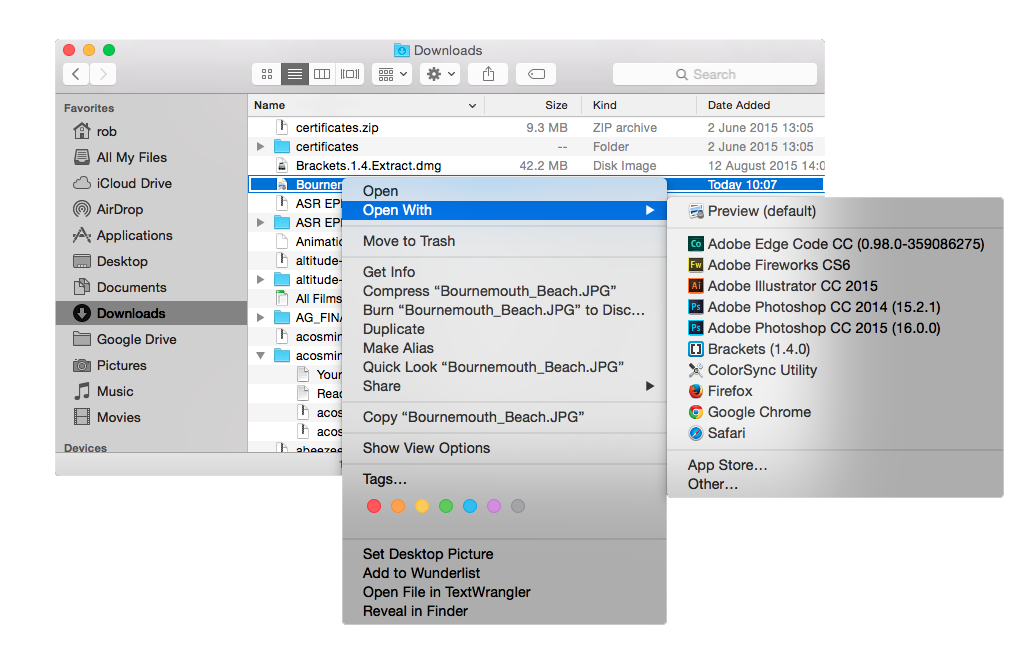Choose Show View Options
Screen dimensions: 1034x666
pos(504,448)
